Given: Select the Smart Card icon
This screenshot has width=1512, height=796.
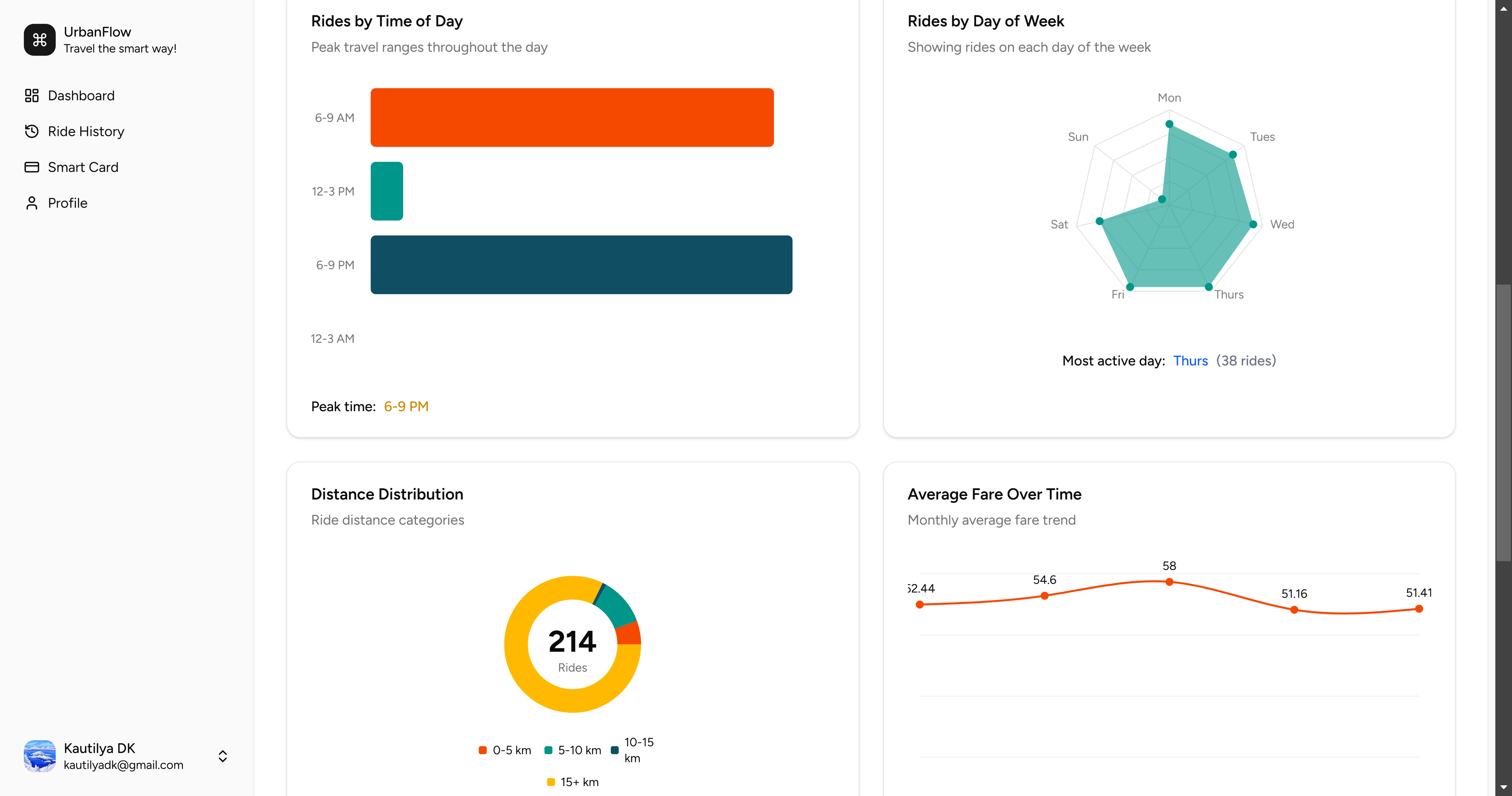Looking at the screenshot, I should (x=31, y=167).
